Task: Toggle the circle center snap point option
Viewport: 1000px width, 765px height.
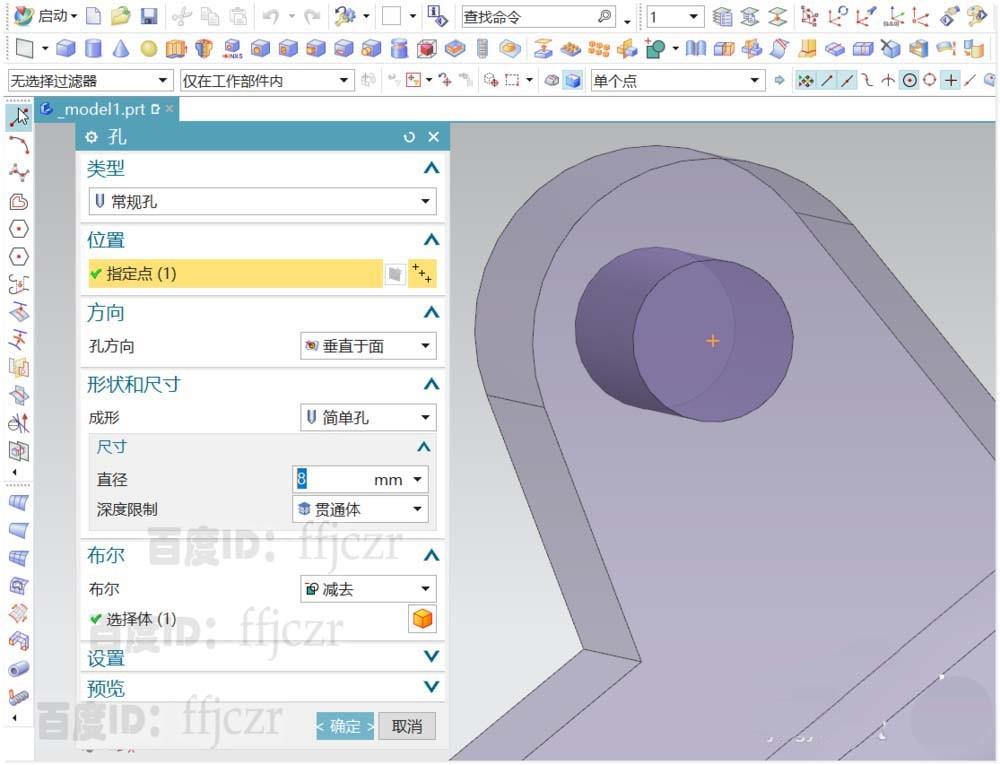Action: tap(911, 81)
